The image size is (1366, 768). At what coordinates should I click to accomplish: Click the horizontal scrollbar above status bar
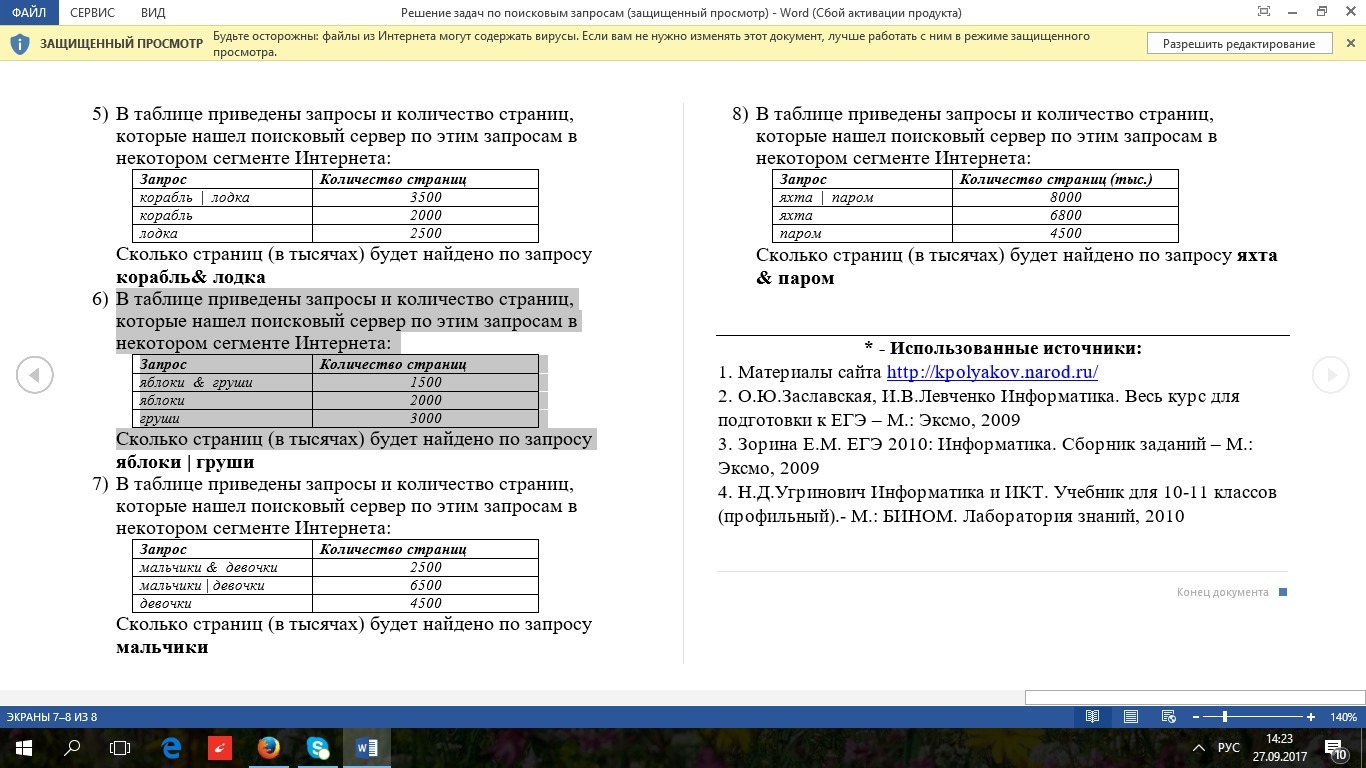coord(1190,697)
